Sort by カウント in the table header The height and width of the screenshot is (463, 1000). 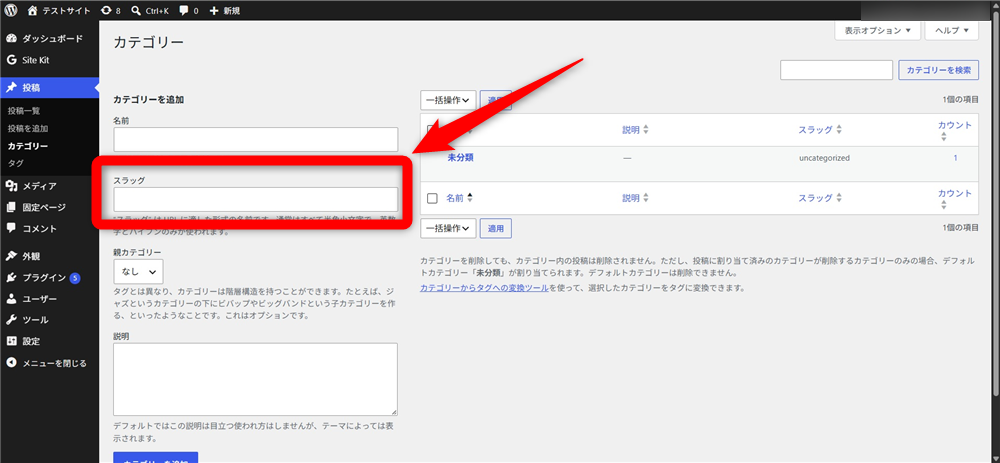955,129
